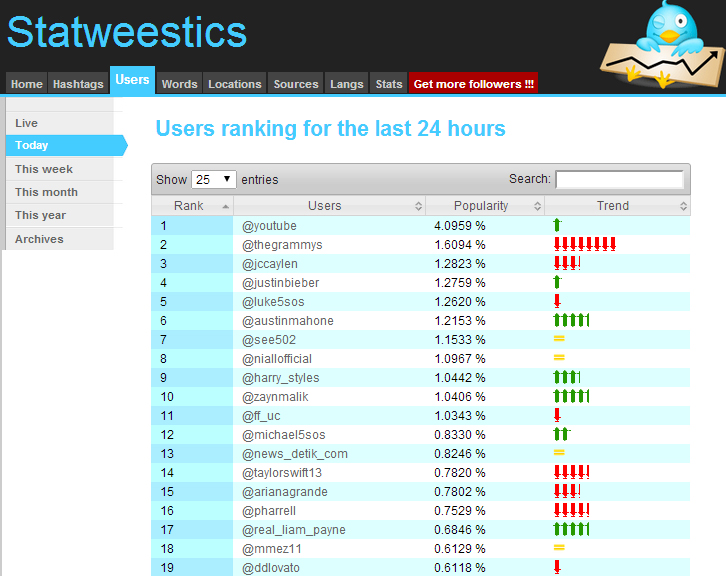Click the green trend arrows for @austinmahone

[x=571, y=320]
